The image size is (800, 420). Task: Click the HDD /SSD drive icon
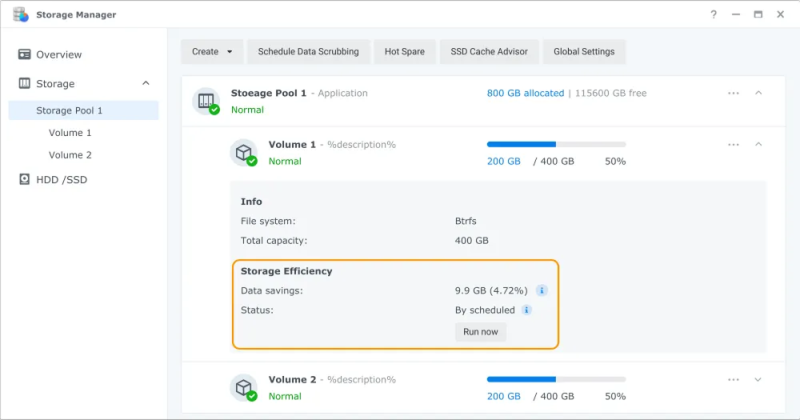(24, 179)
